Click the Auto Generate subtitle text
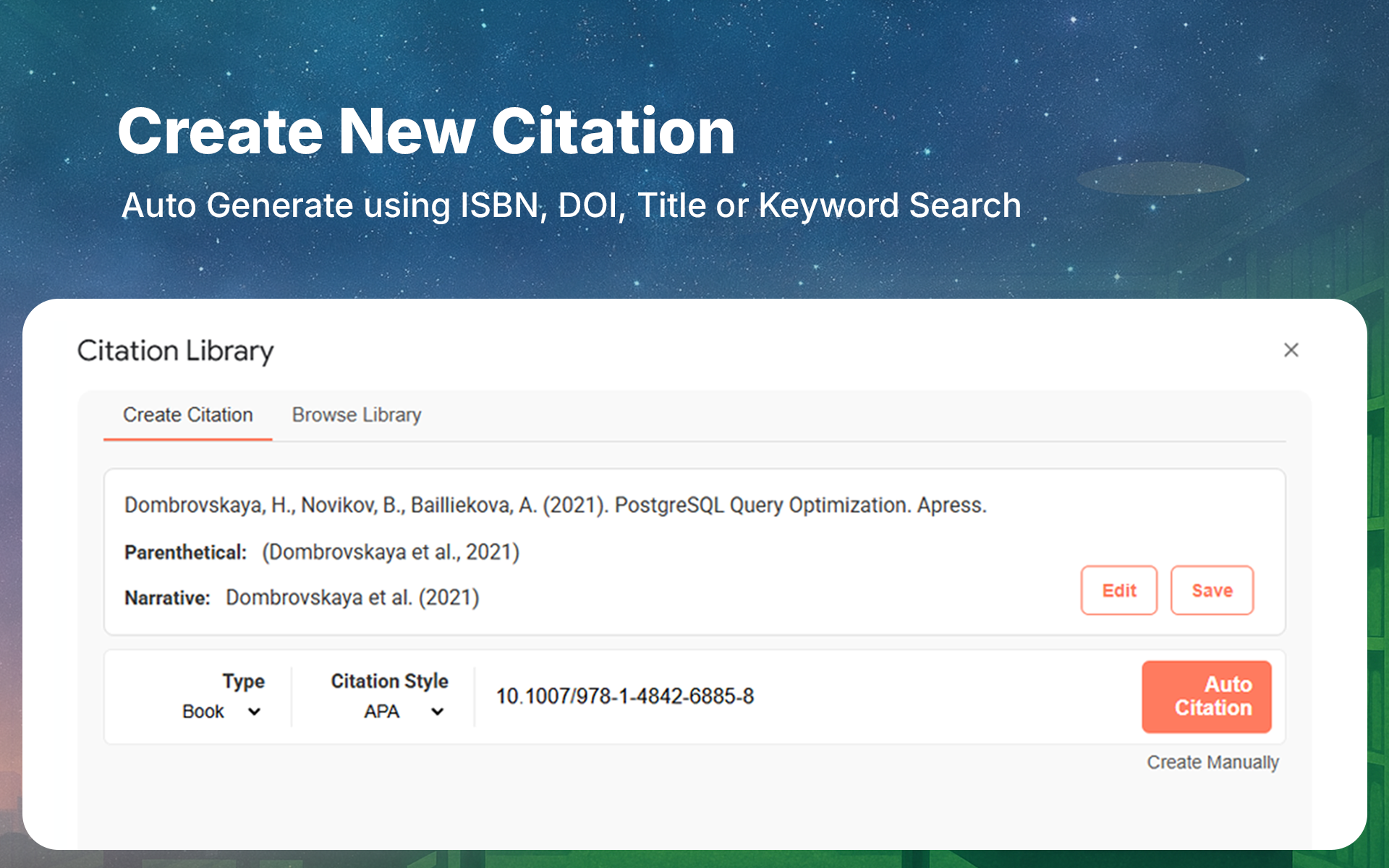 click(571, 205)
